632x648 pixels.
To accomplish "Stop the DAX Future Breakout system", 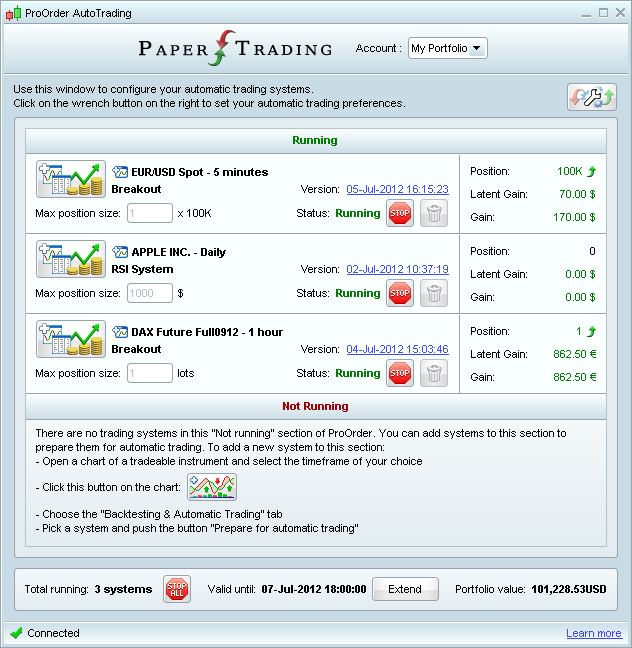I will click(x=400, y=373).
